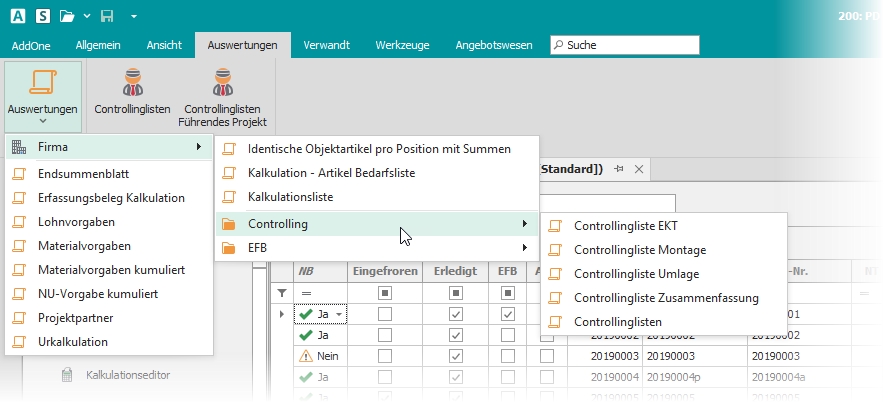Select Identische Objektartikel pro Position mit Summen

click(377, 149)
